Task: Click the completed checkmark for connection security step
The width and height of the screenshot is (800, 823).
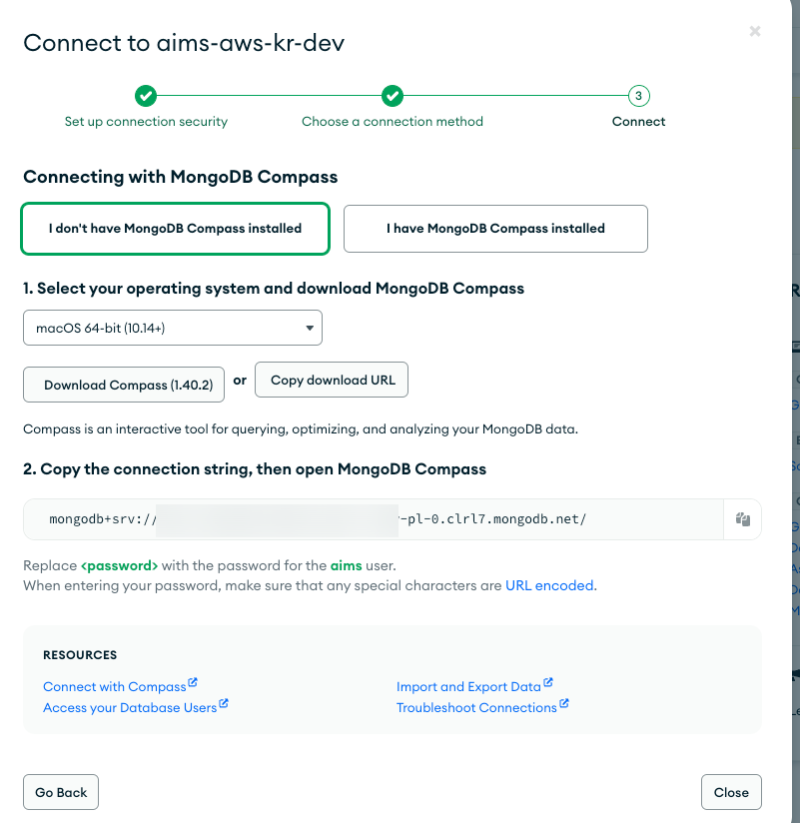Action: 146,96
